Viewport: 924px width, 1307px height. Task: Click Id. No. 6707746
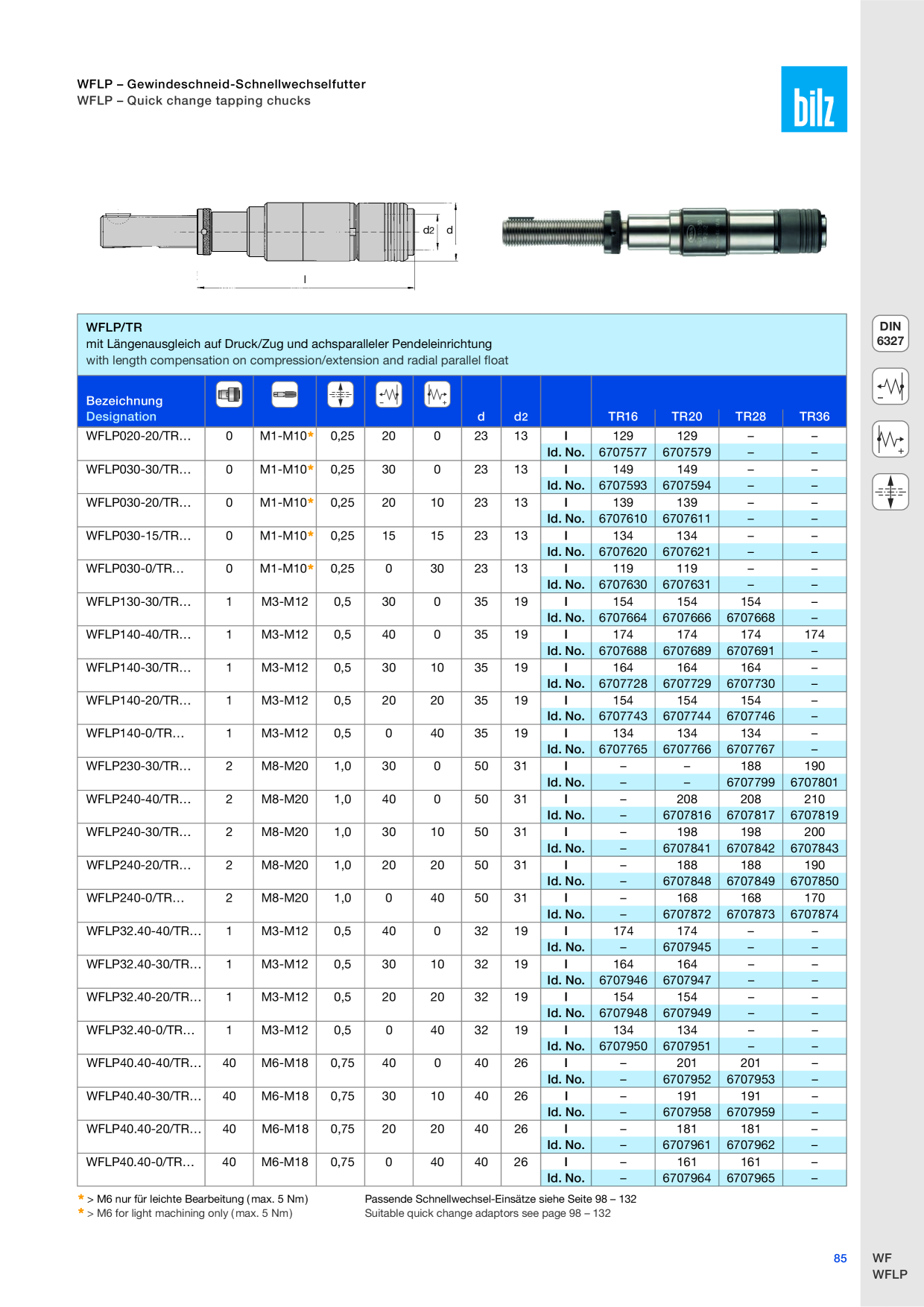point(750,716)
